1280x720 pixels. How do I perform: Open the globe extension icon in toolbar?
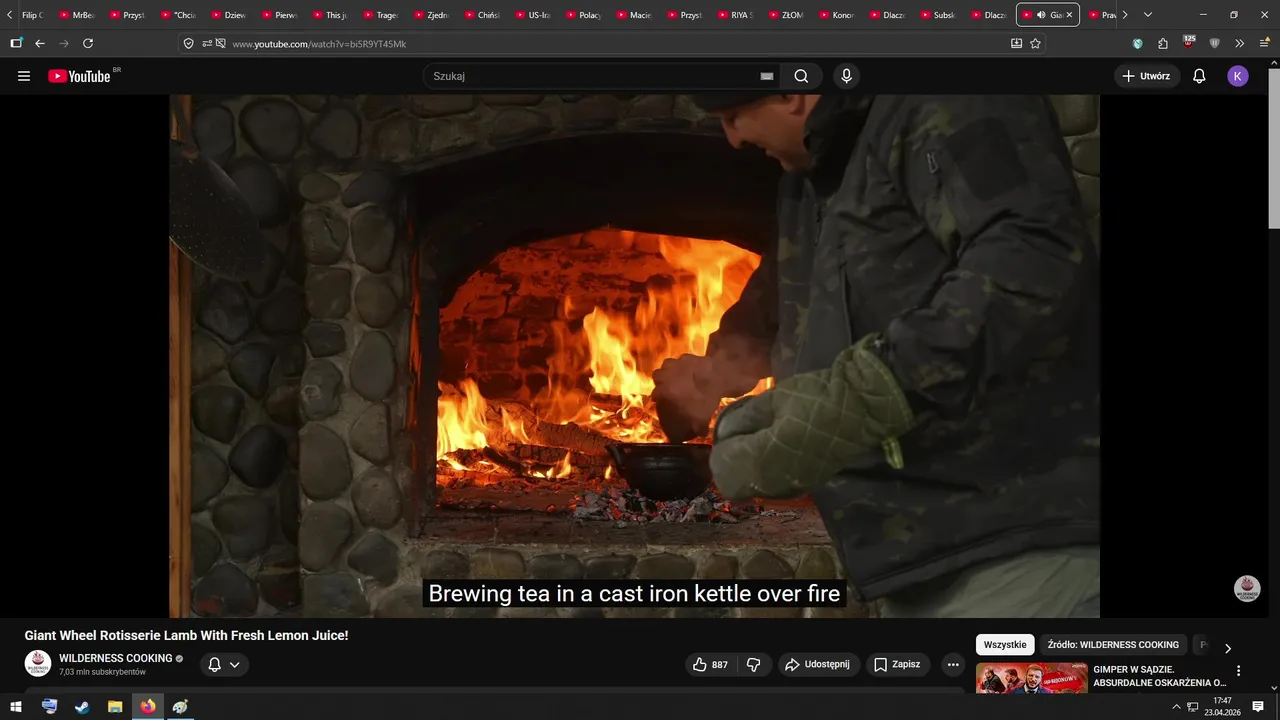[1138, 43]
